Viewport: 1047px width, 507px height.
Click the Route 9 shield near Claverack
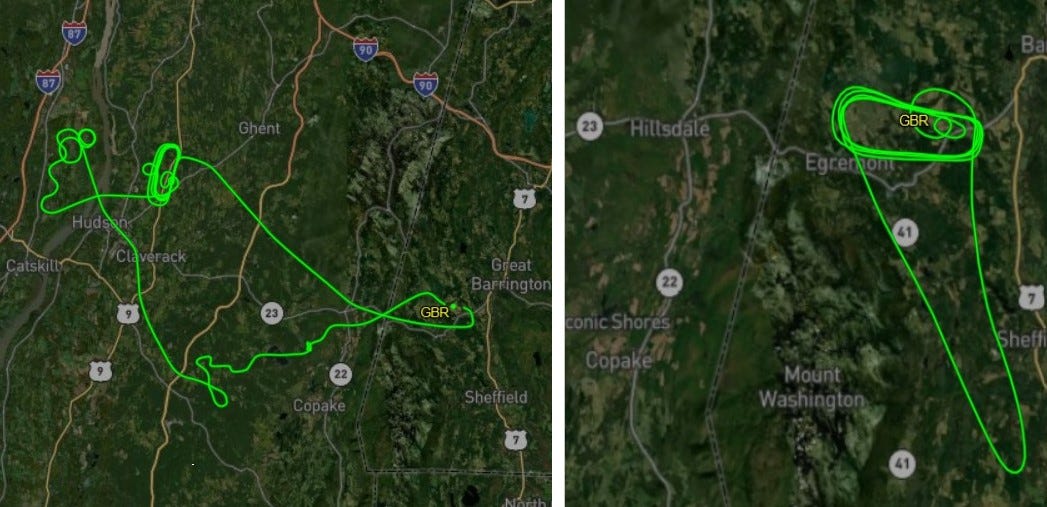click(x=128, y=313)
